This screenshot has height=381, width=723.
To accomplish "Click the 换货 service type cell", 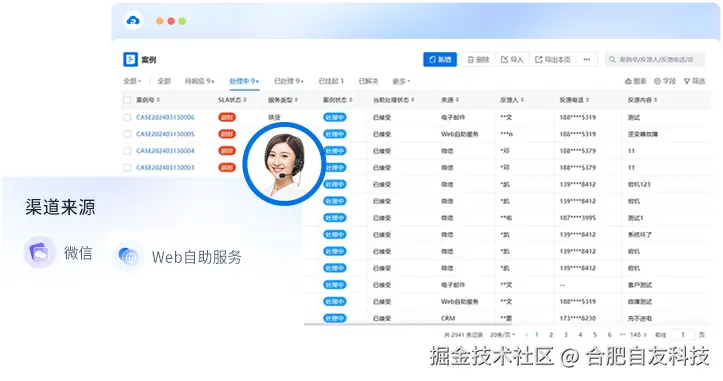I will [x=274, y=117].
